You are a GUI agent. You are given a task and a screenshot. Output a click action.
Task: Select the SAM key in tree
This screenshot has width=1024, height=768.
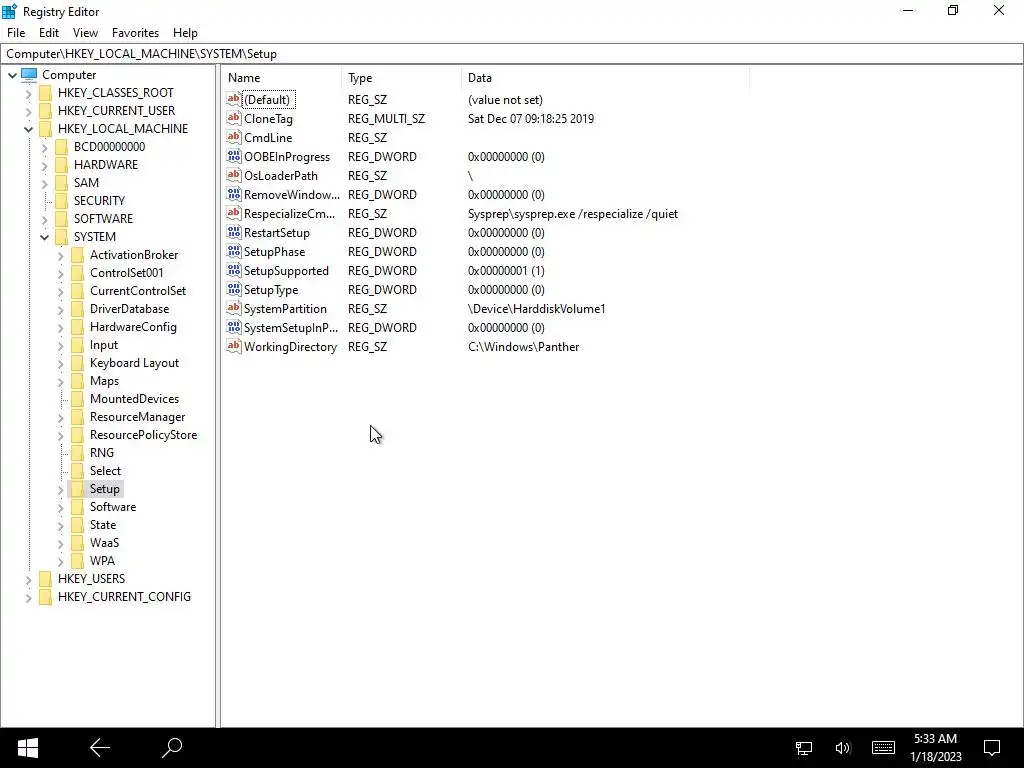click(86, 183)
